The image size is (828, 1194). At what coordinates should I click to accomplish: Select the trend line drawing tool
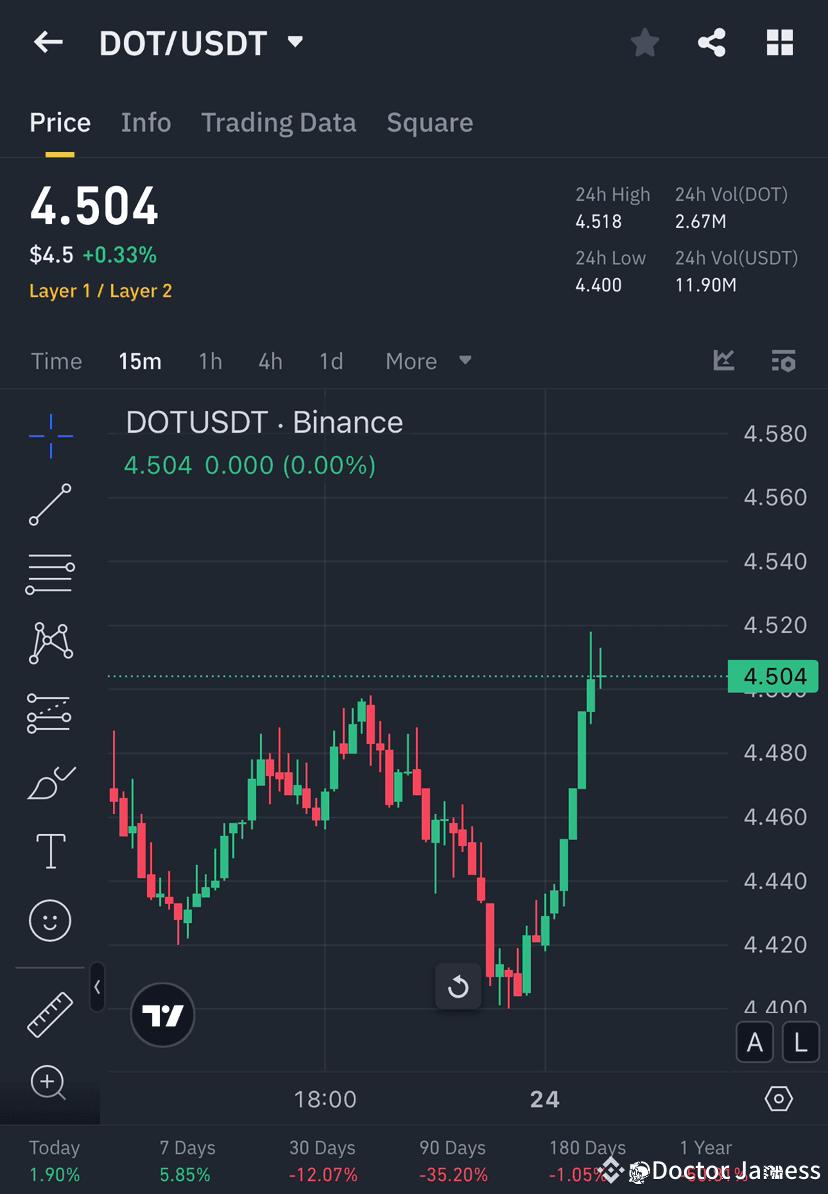(50, 505)
